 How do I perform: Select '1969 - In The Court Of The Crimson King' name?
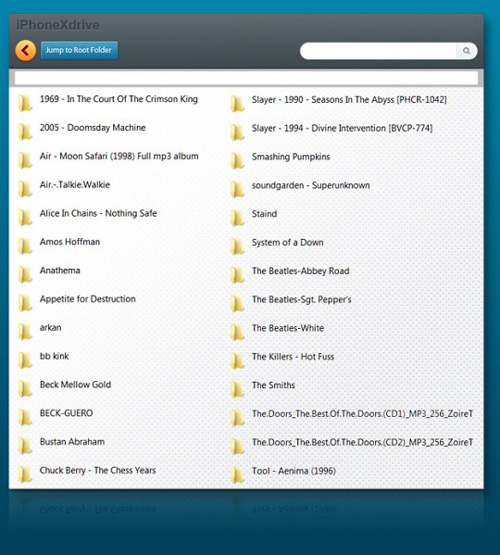tap(119, 99)
